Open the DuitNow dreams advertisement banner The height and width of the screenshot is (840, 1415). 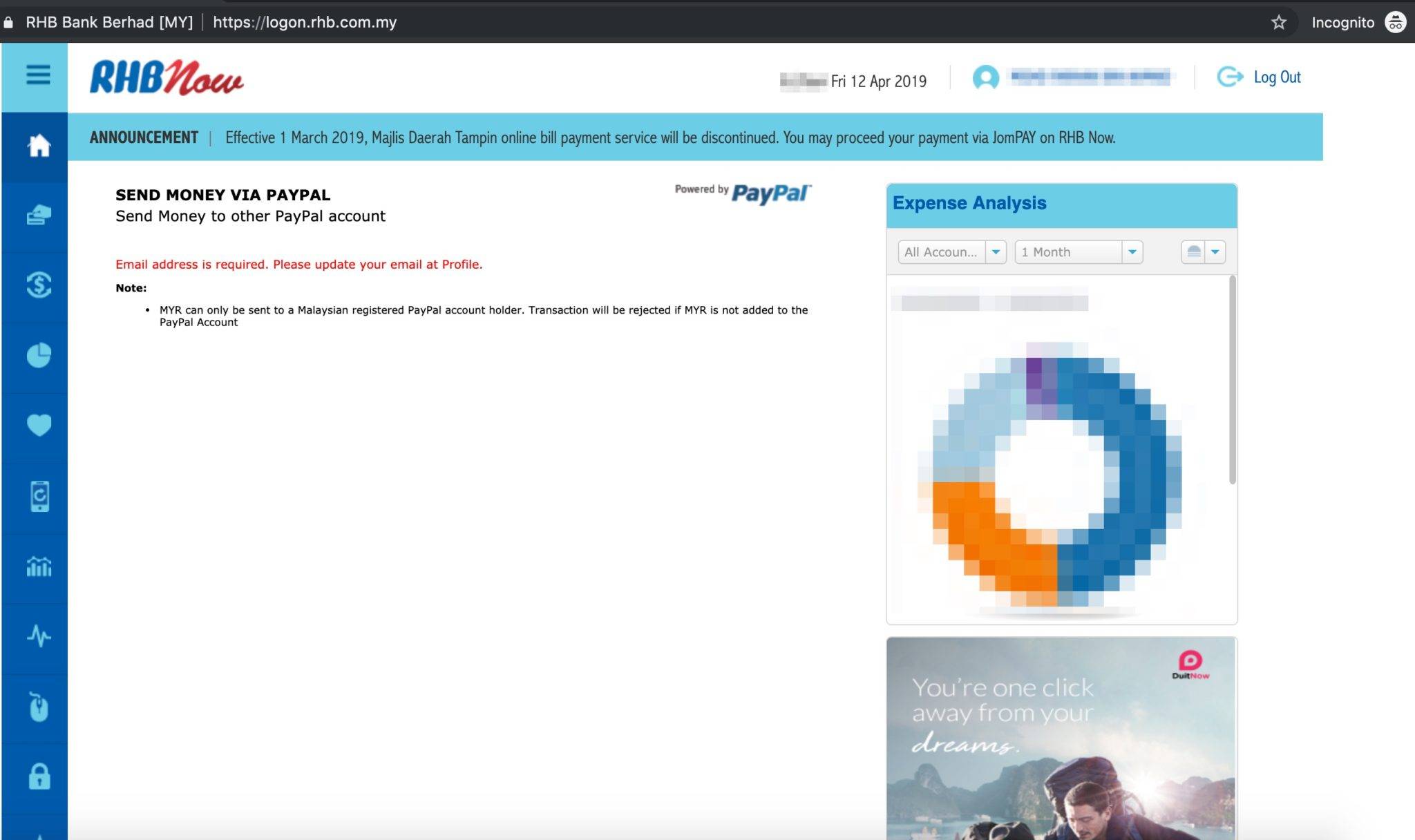click(x=1061, y=738)
